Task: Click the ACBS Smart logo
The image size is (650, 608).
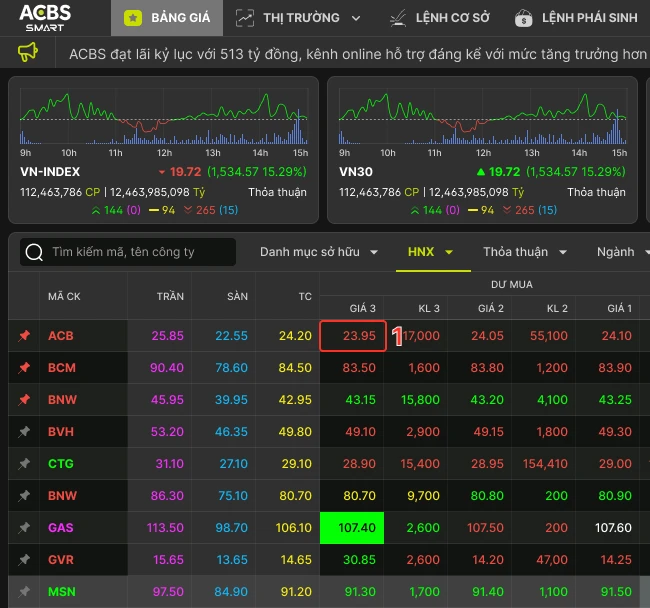Action: (45, 18)
